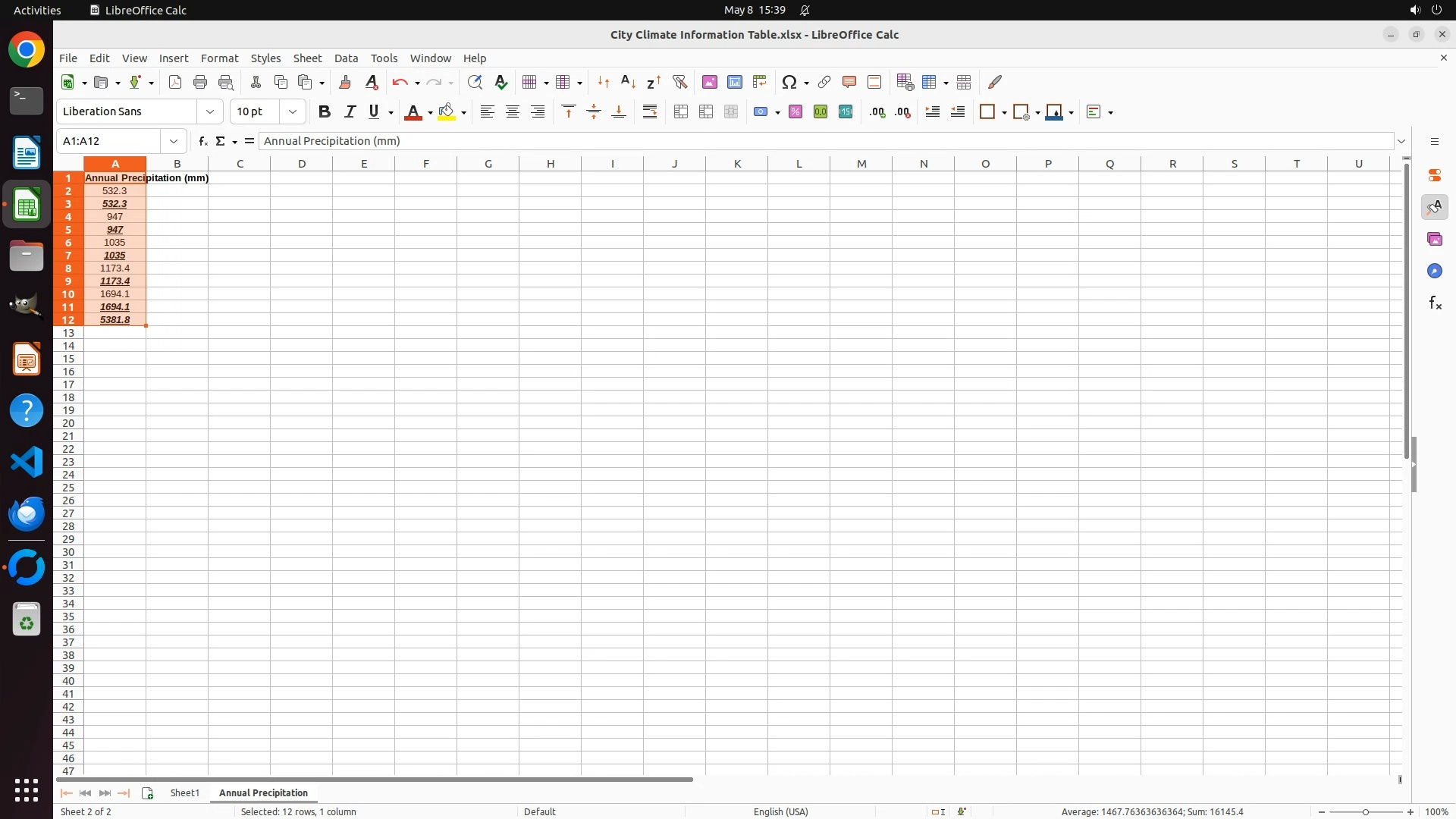Open the Special Character insert icon
This screenshot has height=819, width=1456.
789,82
